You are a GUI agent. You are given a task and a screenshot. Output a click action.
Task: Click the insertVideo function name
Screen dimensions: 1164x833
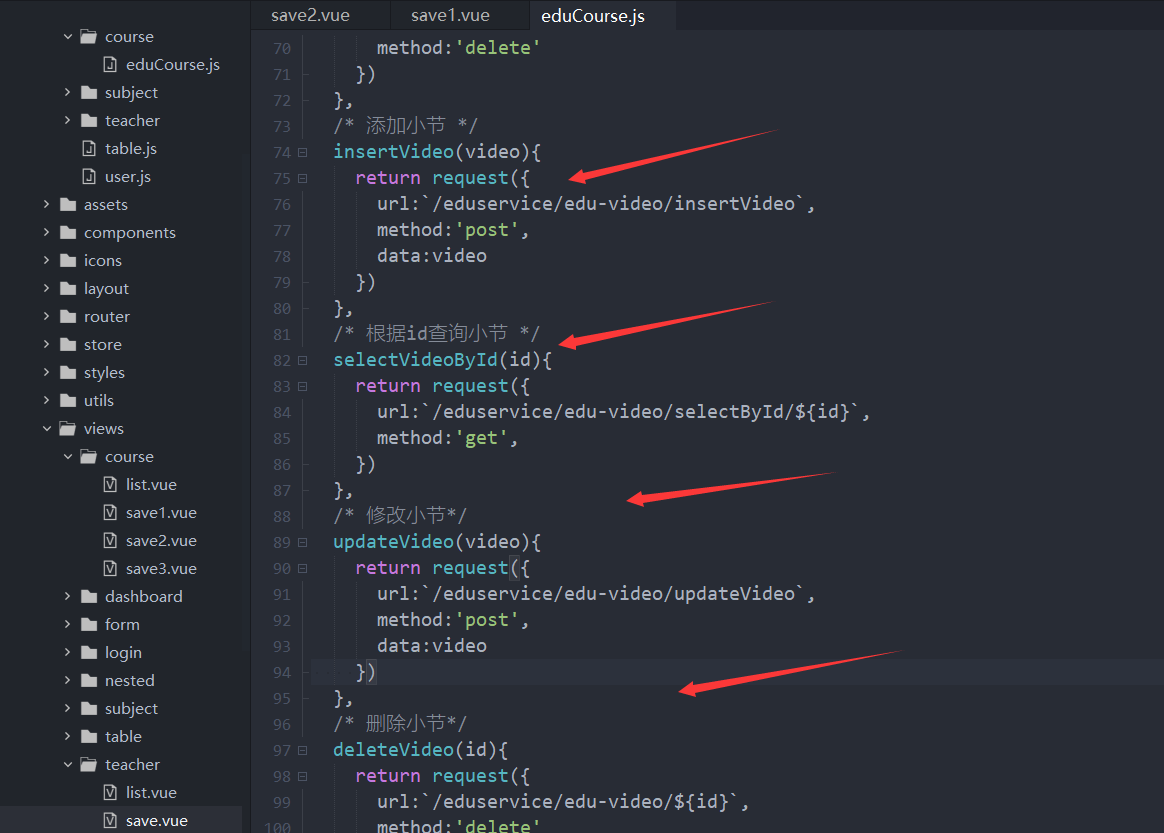tap(393, 151)
